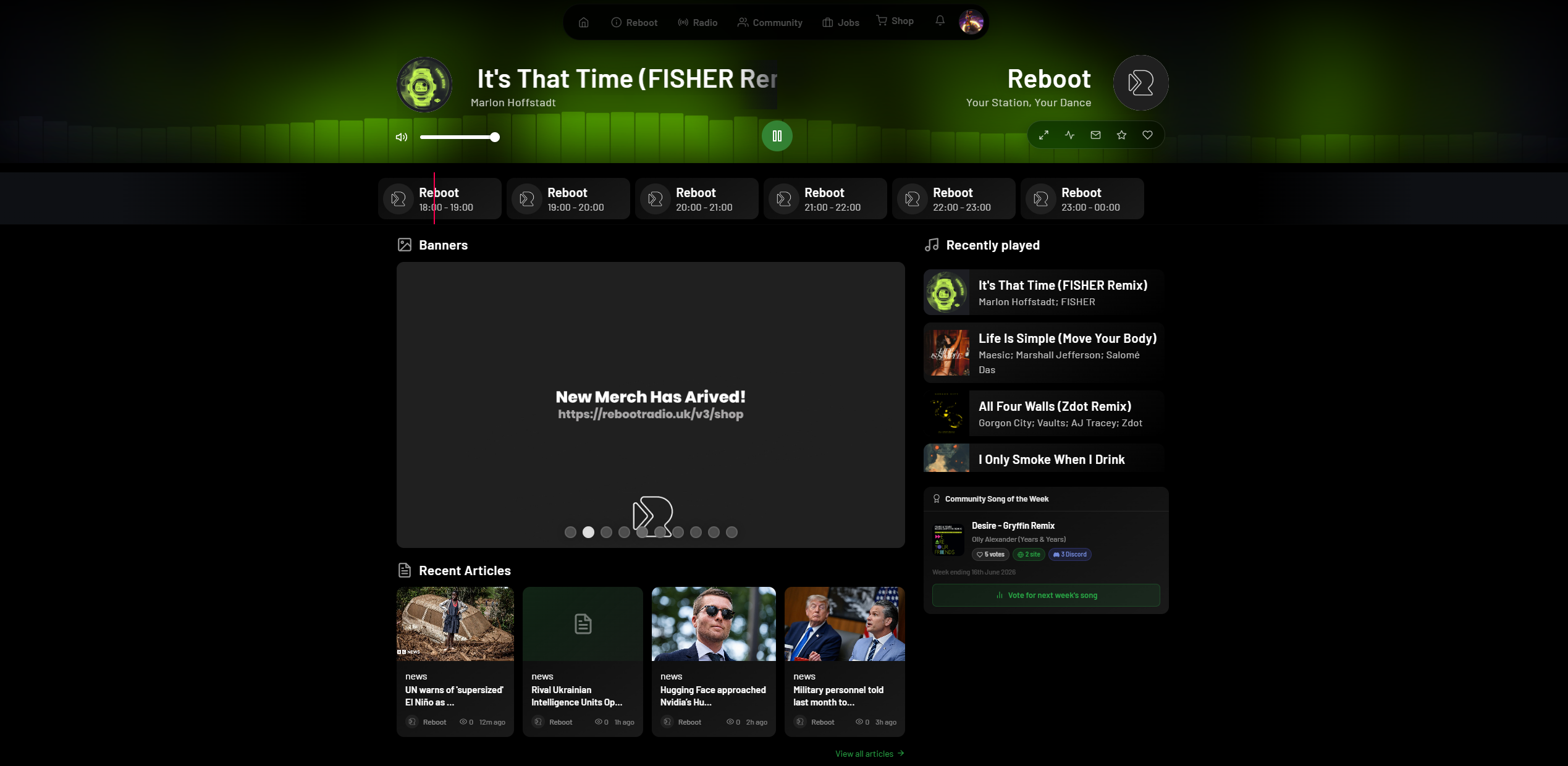The width and height of the screenshot is (1568, 766).
Task: Click the Reboot station logo circle
Action: coord(1140,83)
